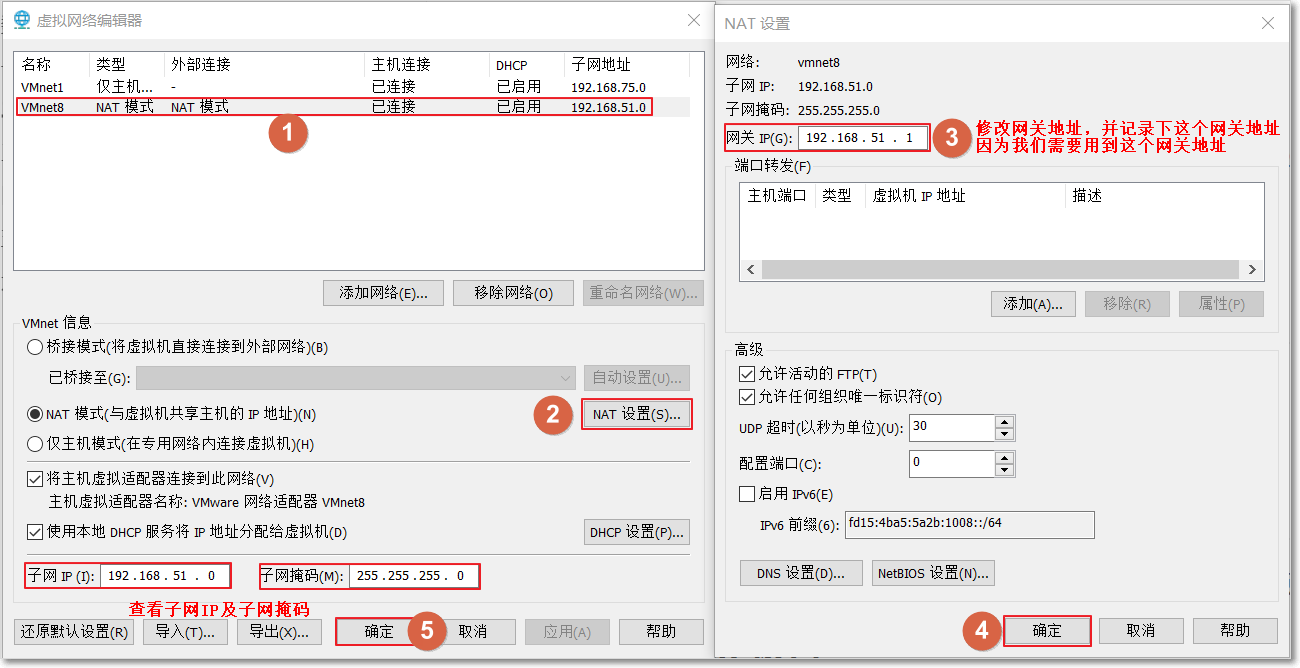Click the 应用(A) button

tap(566, 632)
